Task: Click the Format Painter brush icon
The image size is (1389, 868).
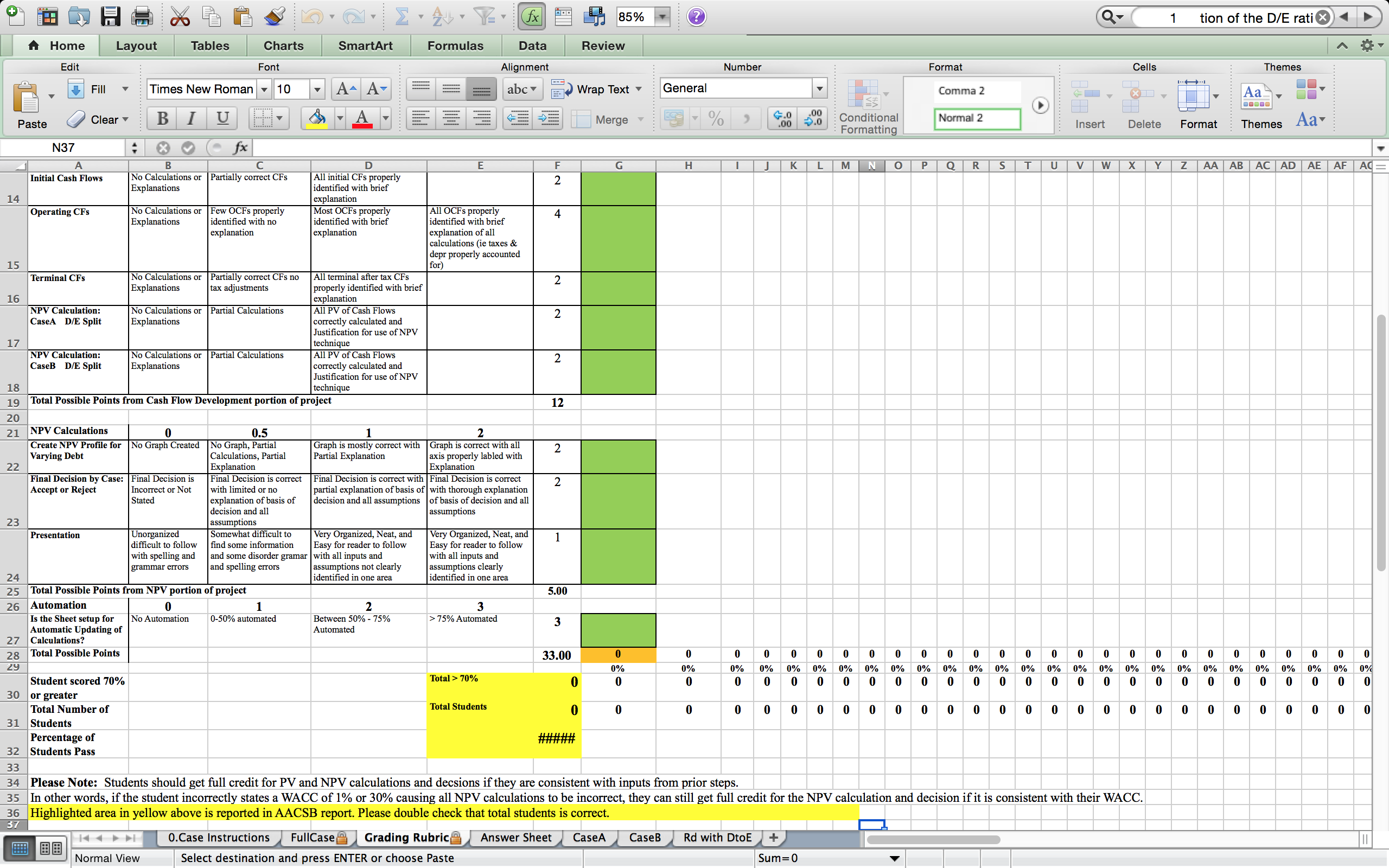Action: (x=275, y=16)
